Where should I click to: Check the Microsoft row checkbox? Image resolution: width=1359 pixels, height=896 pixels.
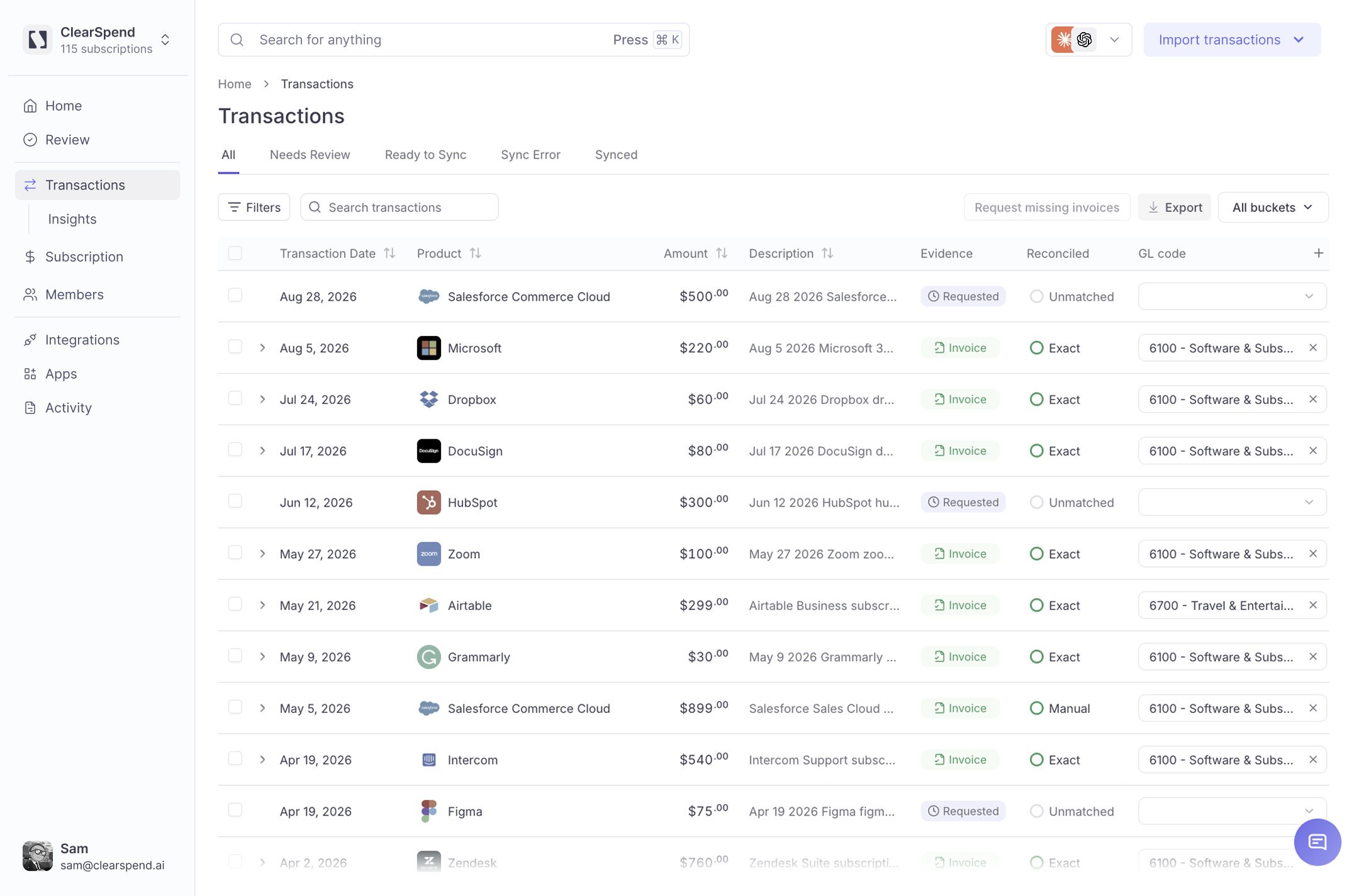coord(235,347)
